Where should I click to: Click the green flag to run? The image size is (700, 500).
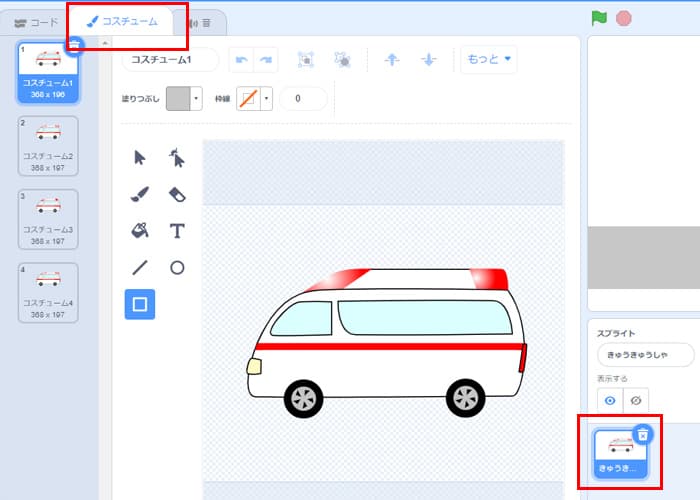tap(599, 18)
